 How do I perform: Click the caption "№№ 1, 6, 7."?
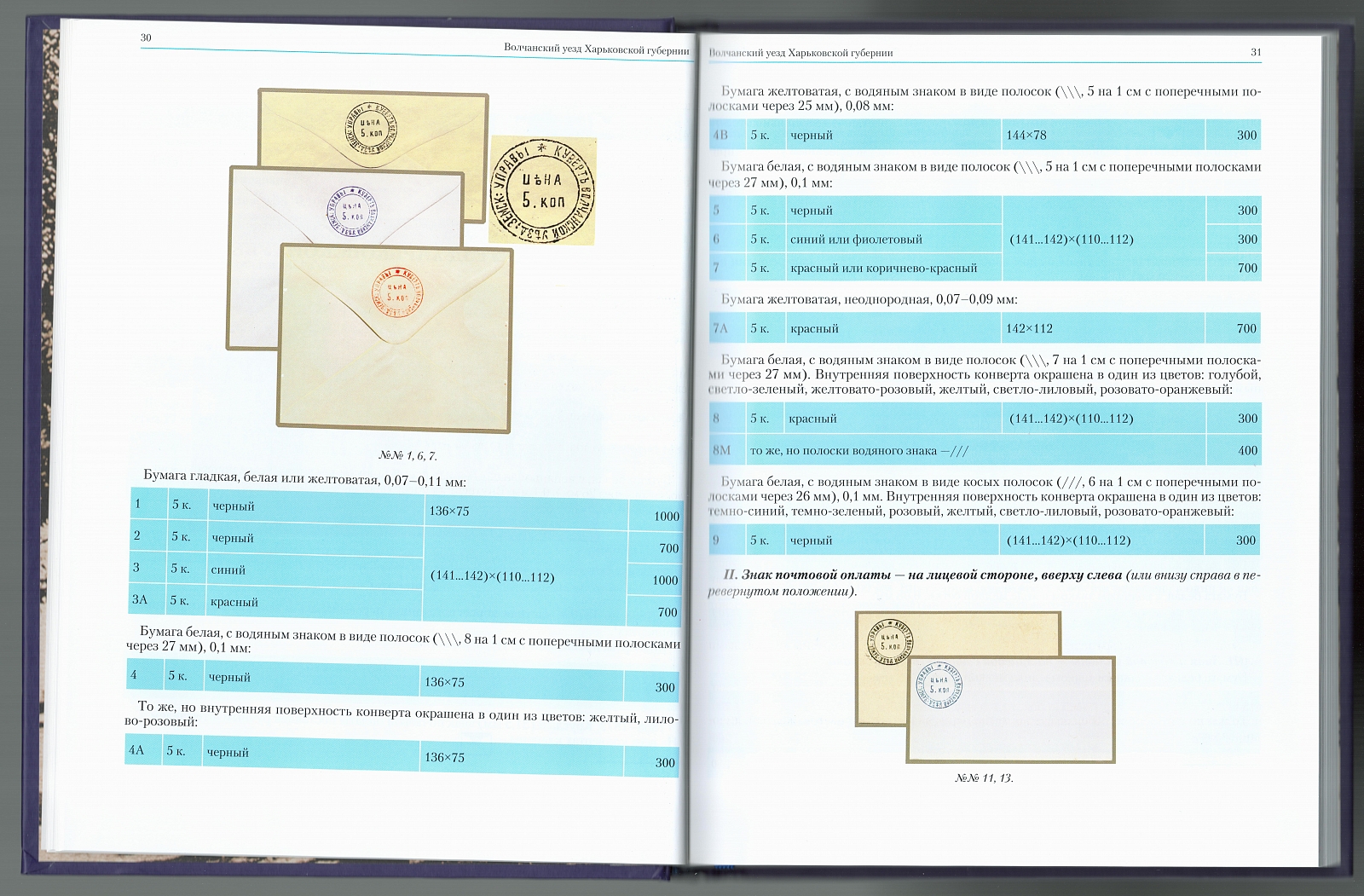[x=407, y=456]
